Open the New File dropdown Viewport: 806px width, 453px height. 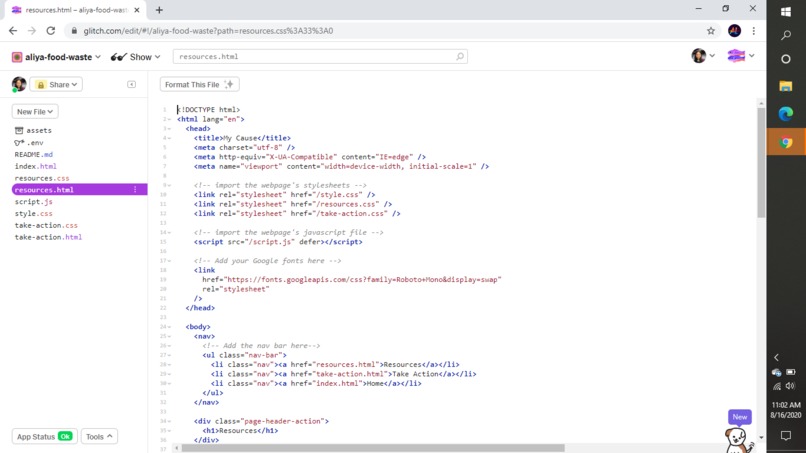pyautogui.click(x=35, y=112)
